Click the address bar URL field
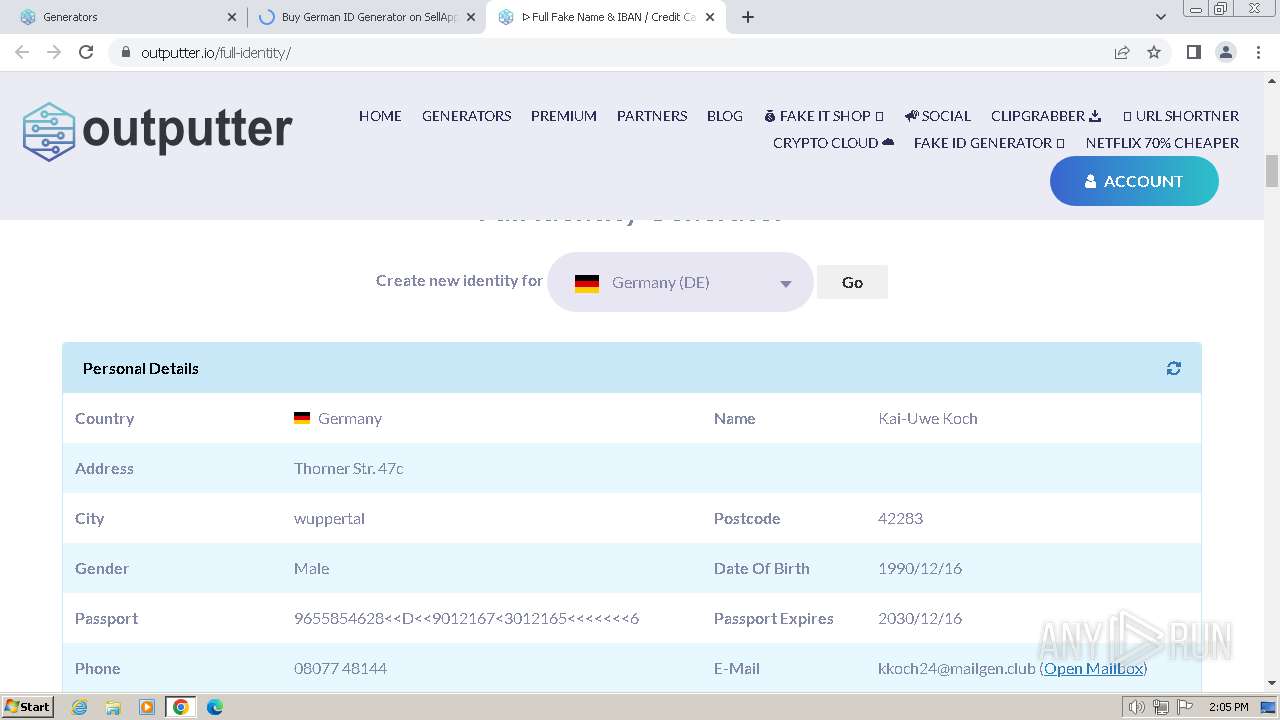Screen dimensions: 1280x720 (600, 52)
